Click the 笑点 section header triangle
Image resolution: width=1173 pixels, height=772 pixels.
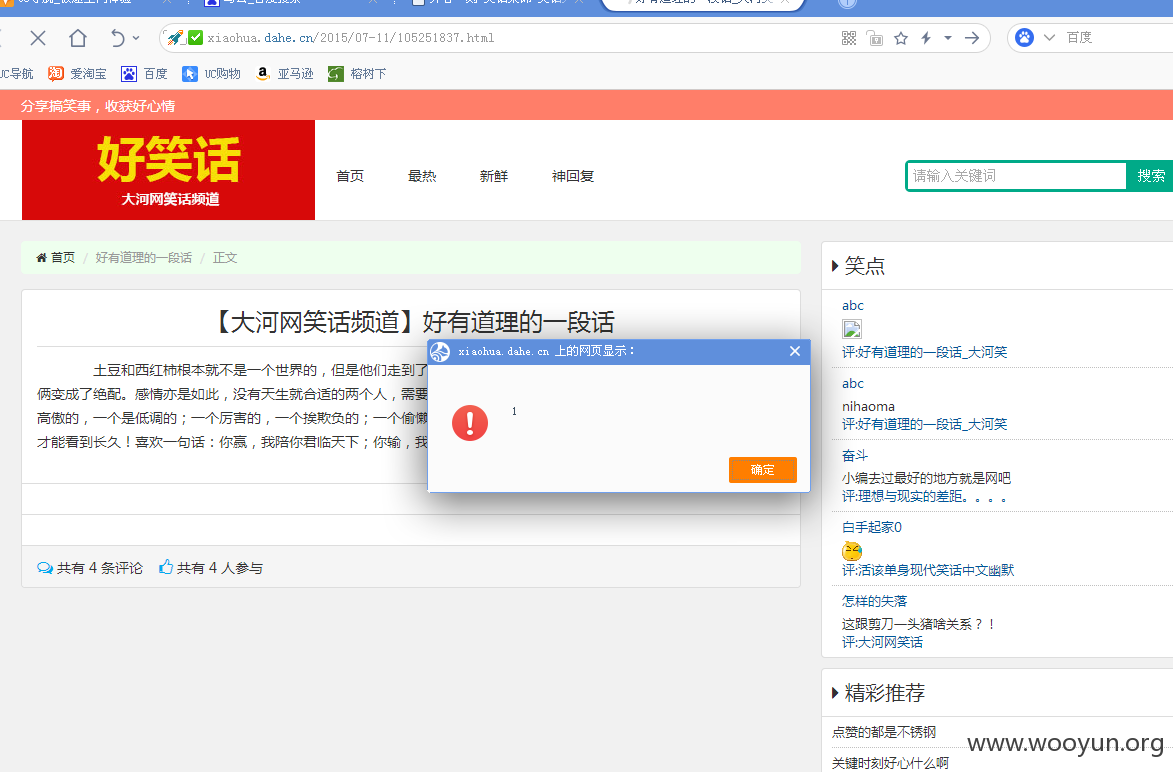point(835,266)
